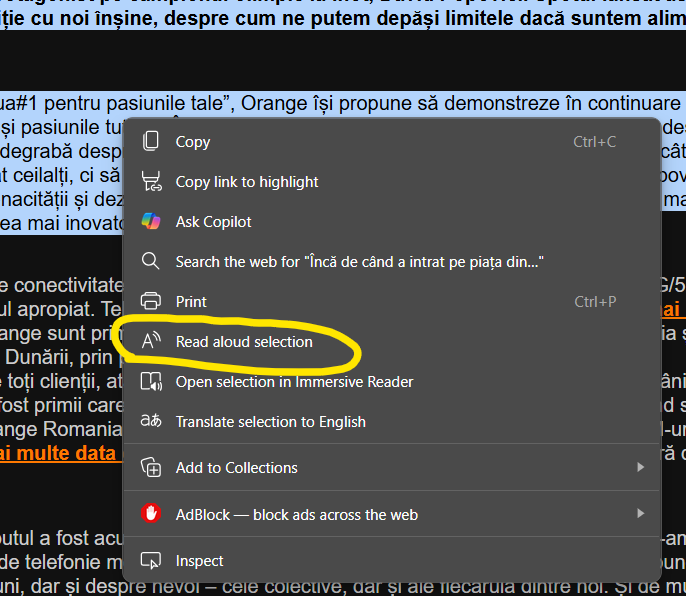Click the colorful Copilot icon
686x596 pixels.
(x=151, y=221)
